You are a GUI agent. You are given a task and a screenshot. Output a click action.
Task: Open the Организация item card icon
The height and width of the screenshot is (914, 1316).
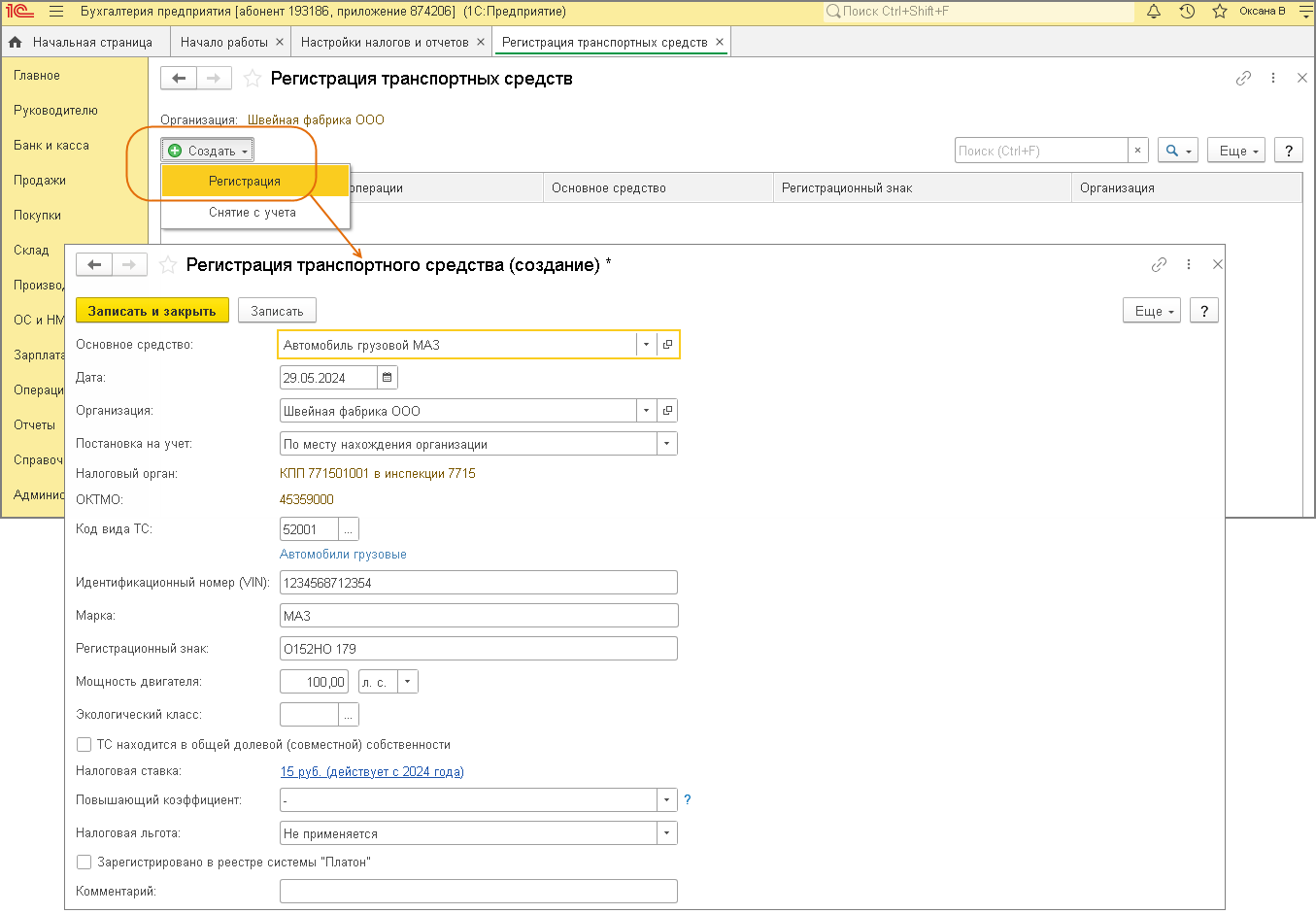pos(667,411)
